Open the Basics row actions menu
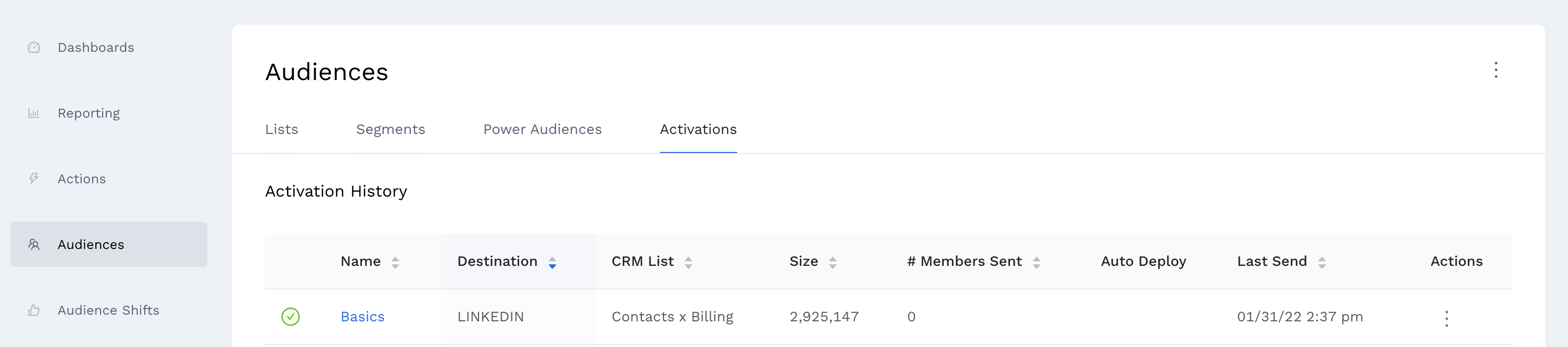The width and height of the screenshot is (1568, 347). (x=1446, y=318)
